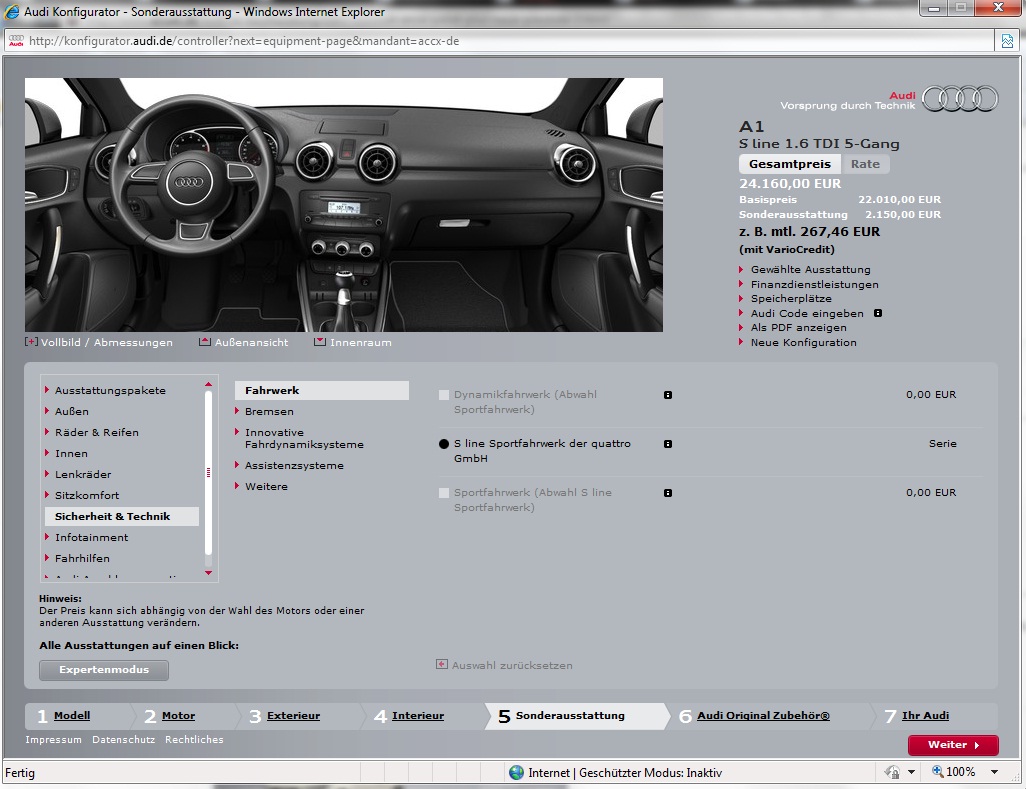Open the Weitere subcategory
1026x789 pixels.
(x=266, y=487)
